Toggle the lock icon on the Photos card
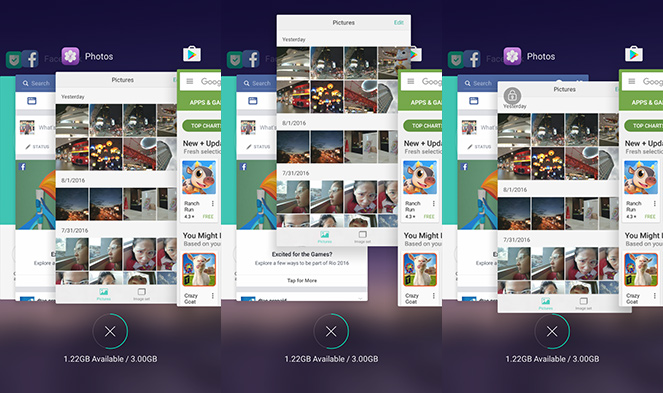 (512, 96)
